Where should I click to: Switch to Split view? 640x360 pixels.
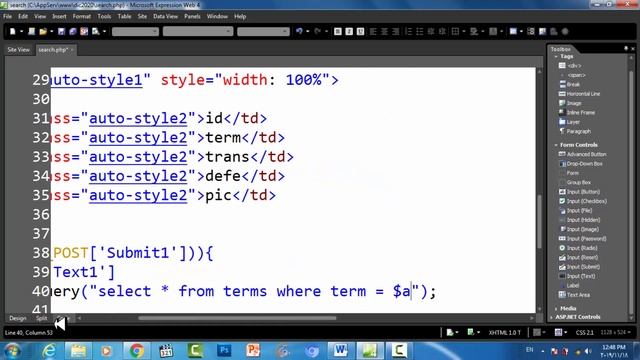coord(42,318)
